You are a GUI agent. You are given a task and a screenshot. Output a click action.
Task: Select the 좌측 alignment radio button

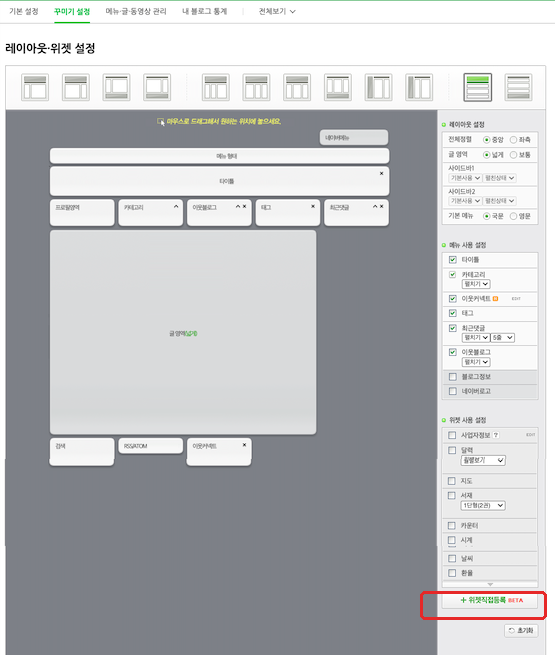point(513,140)
